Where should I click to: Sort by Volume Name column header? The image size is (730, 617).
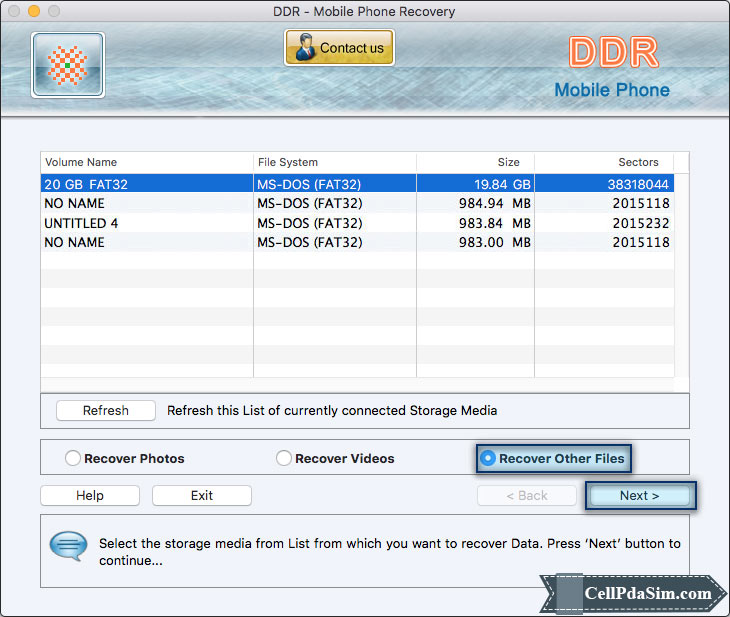click(x=147, y=162)
